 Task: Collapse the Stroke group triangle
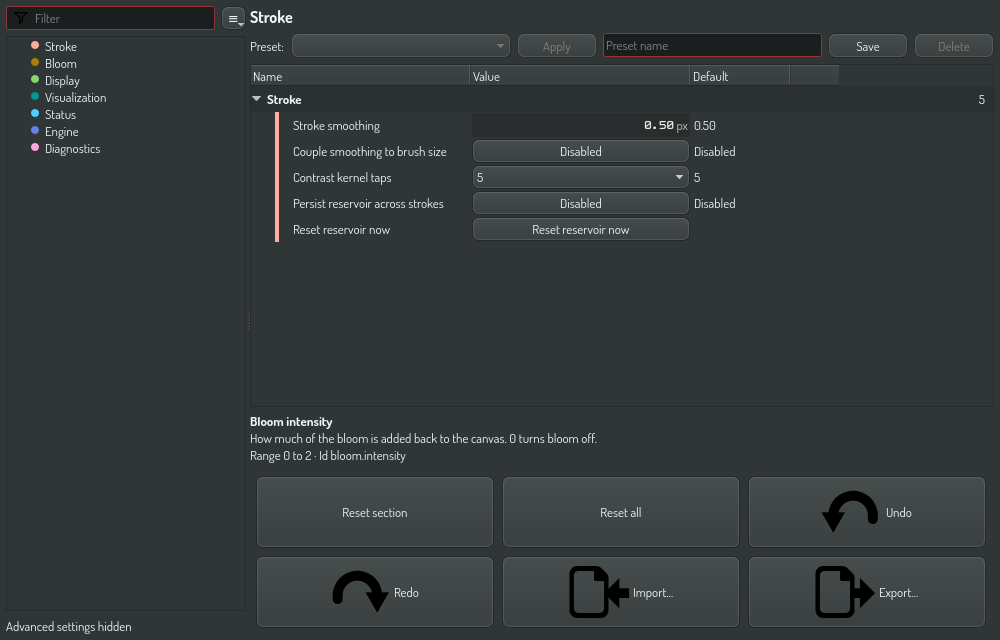pos(256,99)
